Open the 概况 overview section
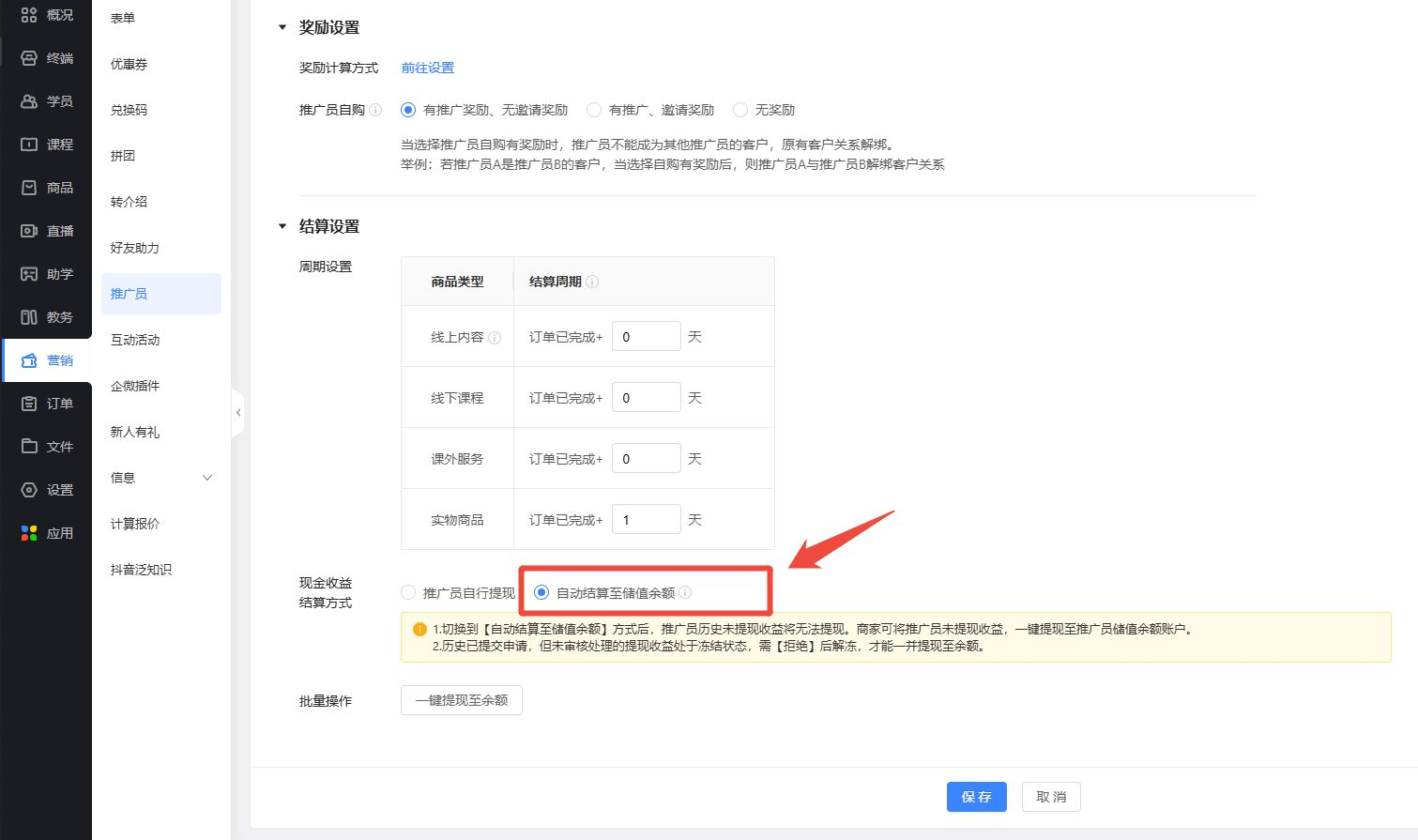This screenshot has width=1418, height=840. click(47, 14)
